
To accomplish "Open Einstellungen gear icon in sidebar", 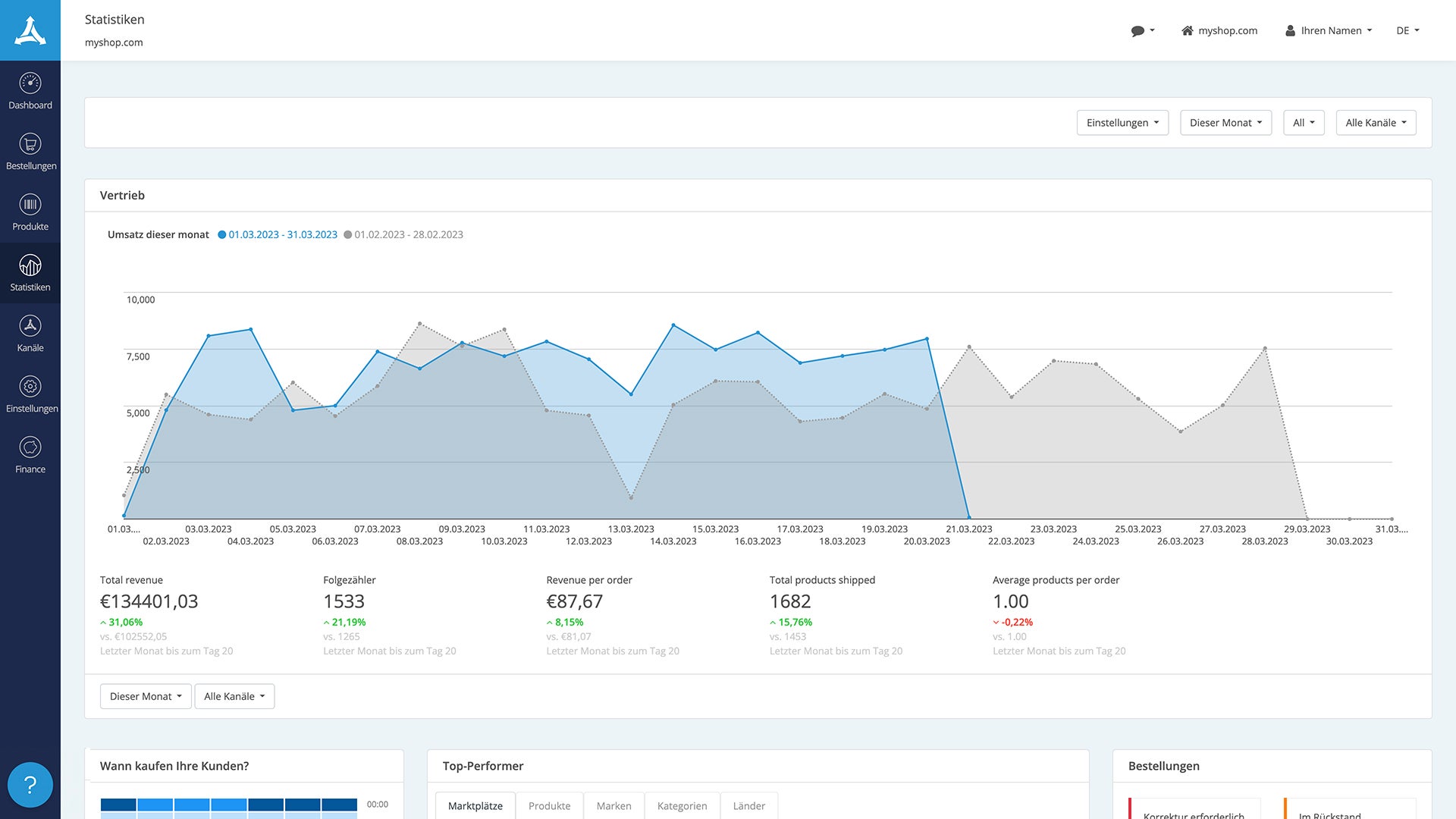I will 30,387.
